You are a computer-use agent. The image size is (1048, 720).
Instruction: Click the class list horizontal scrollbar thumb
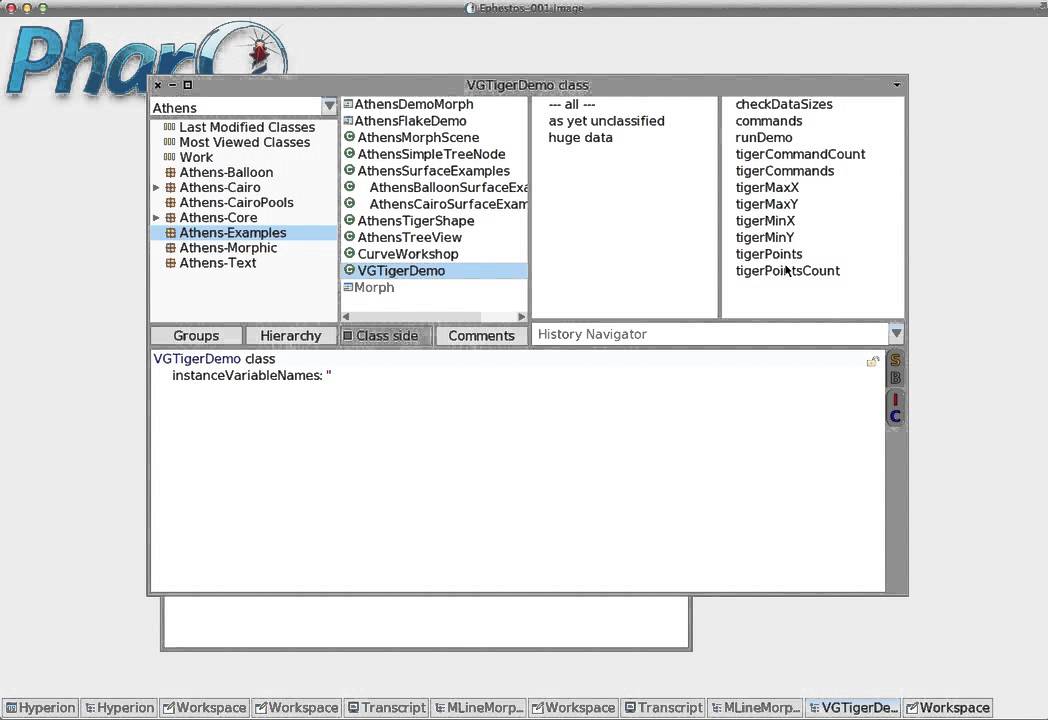click(416, 316)
